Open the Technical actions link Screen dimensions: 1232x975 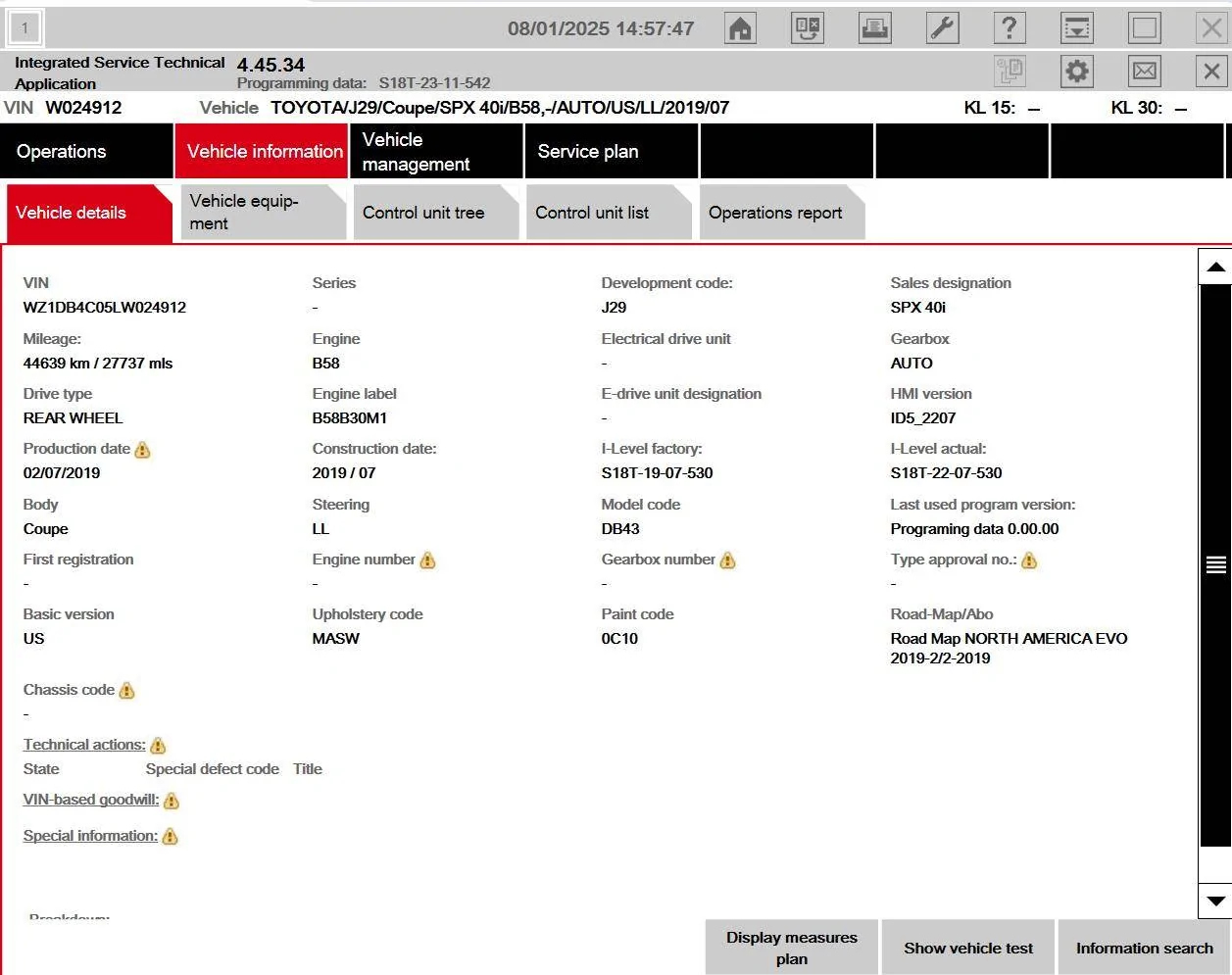tap(84, 745)
